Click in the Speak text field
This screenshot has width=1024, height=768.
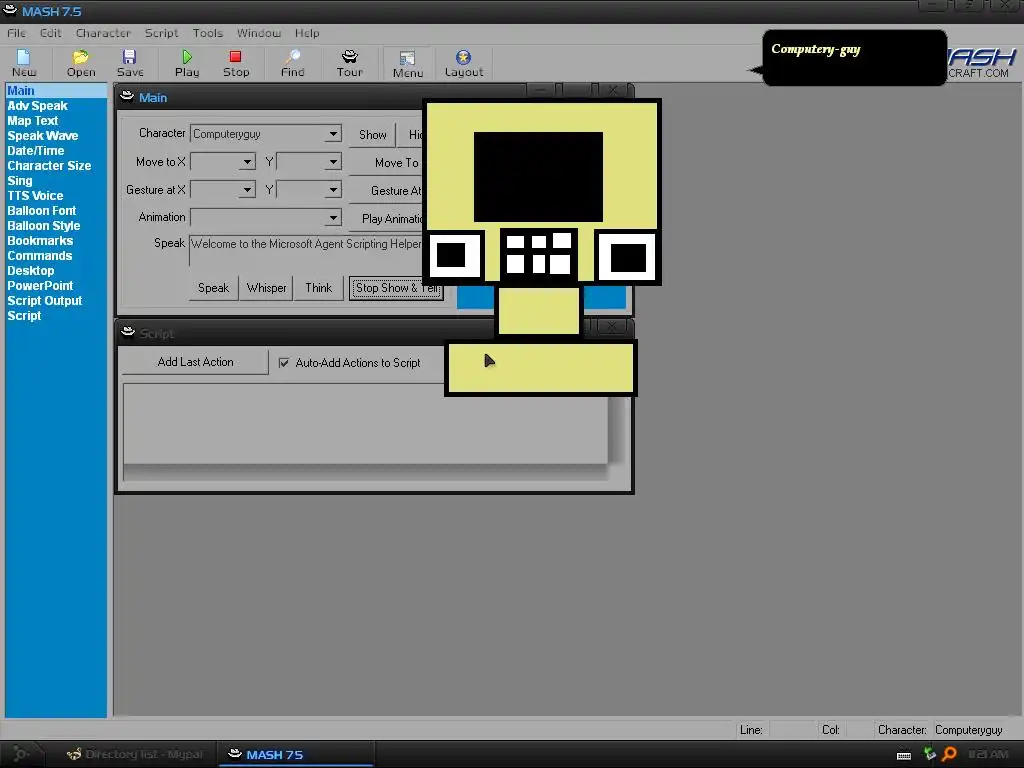click(x=307, y=251)
